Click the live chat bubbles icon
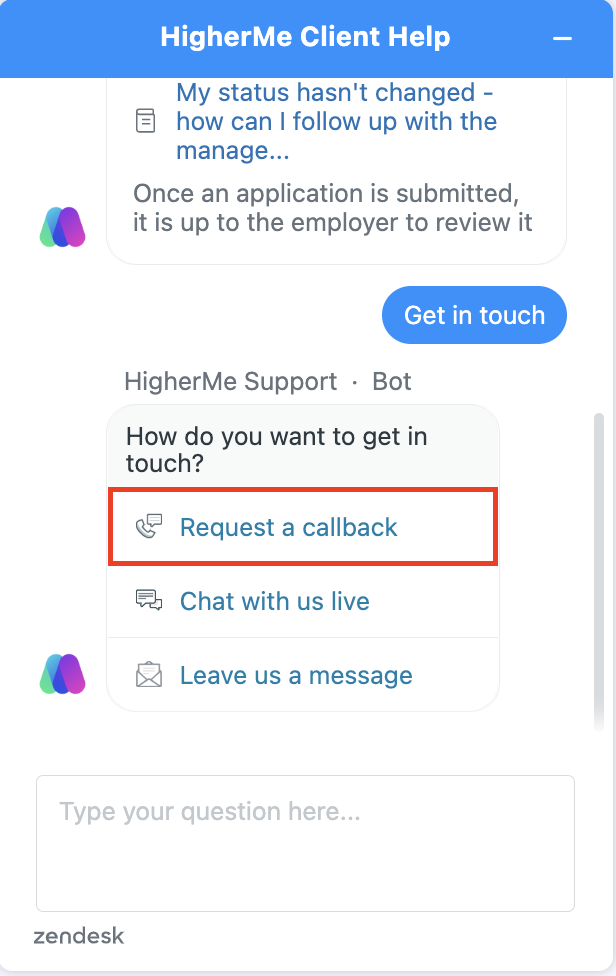Viewport: 616px width, 976px height. pos(148,601)
